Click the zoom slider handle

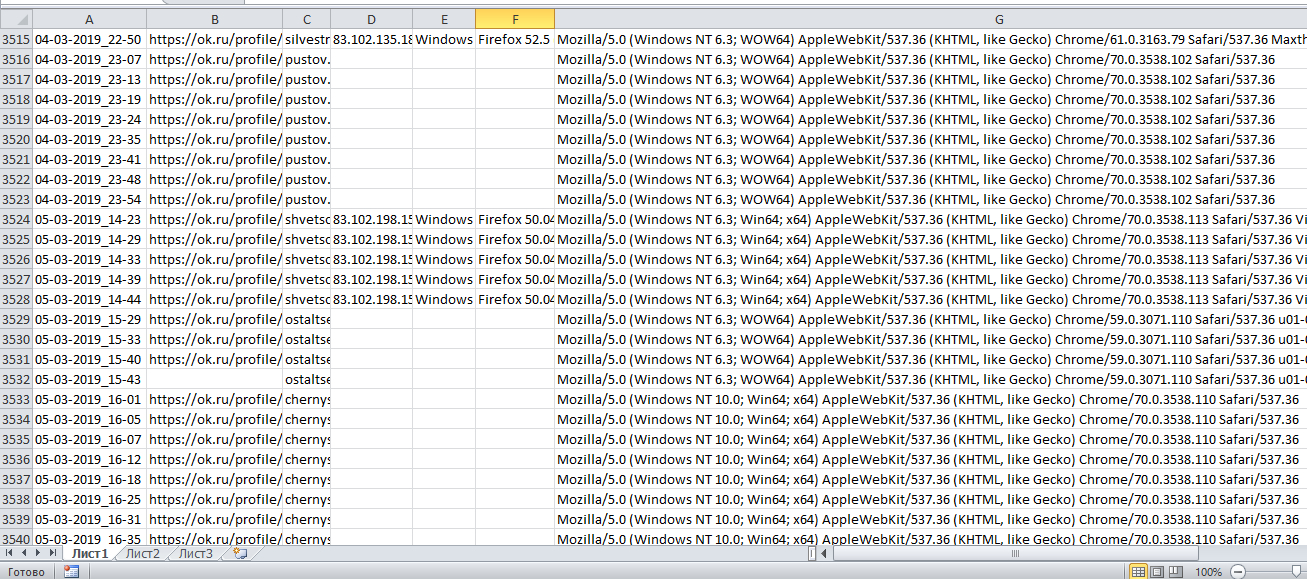click(1297, 571)
